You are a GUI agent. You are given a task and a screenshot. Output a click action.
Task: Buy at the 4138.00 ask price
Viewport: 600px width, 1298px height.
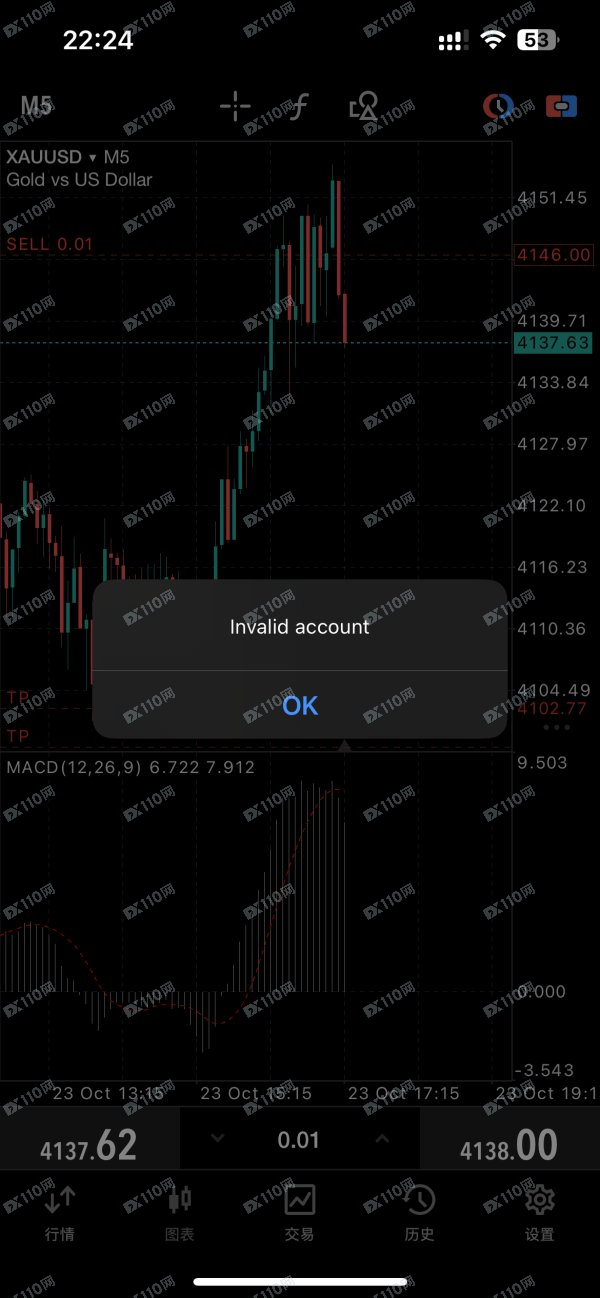click(x=509, y=1146)
